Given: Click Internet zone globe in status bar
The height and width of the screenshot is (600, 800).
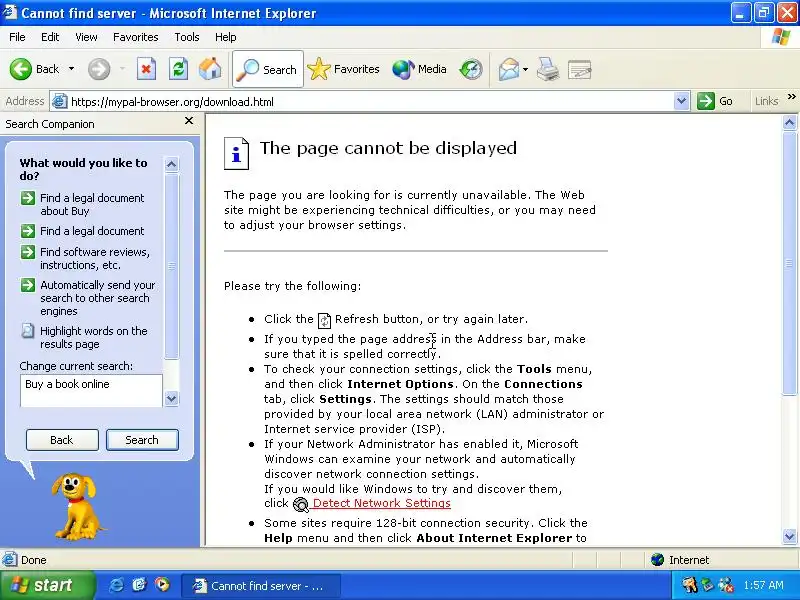Looking at the screenshot, I should tap(658, 560).
